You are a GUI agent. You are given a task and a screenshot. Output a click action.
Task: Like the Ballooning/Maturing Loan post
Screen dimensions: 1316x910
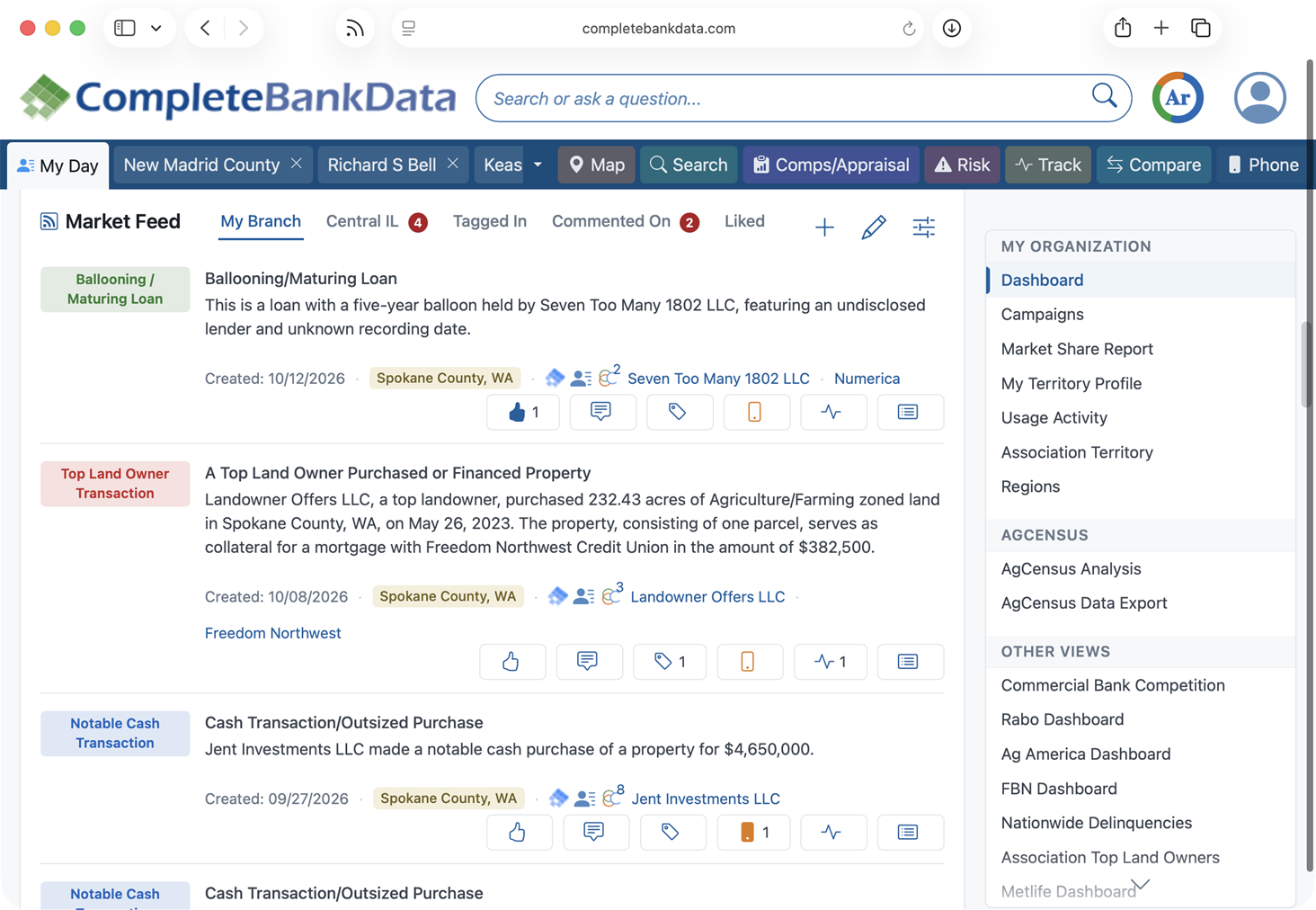coord(523,412)
